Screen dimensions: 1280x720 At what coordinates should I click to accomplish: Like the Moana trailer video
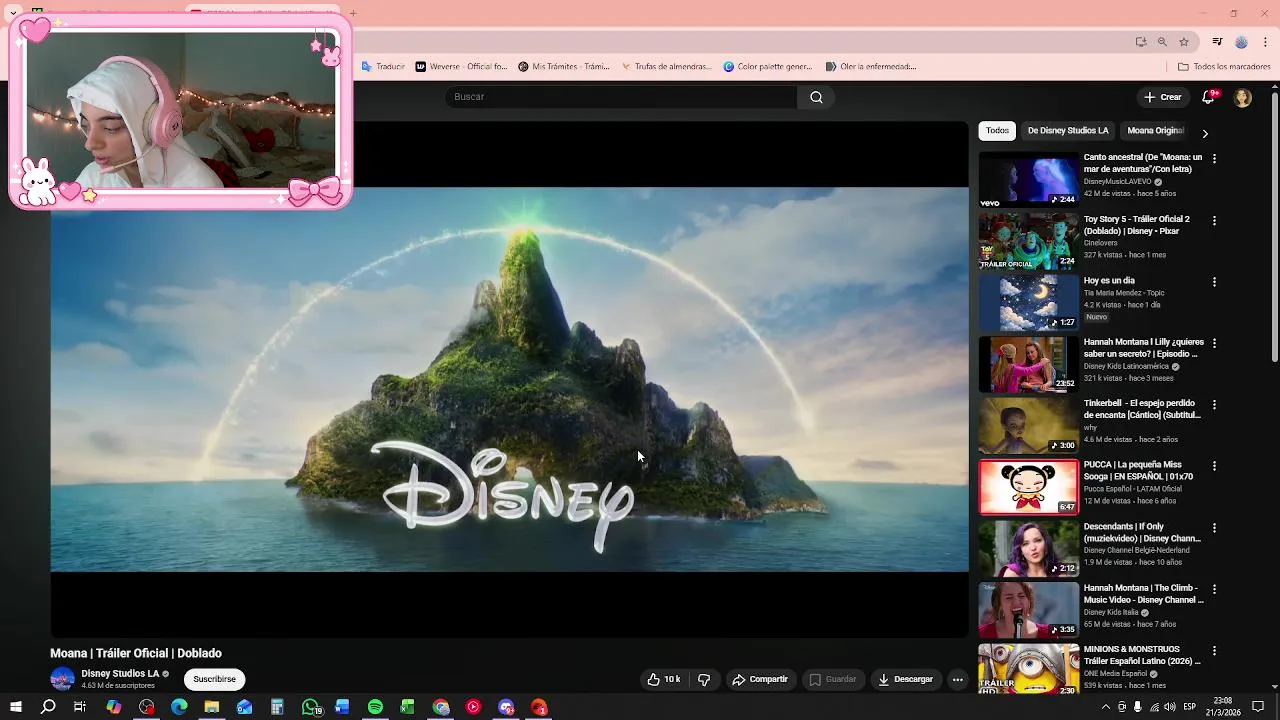(x=664, y=679)
